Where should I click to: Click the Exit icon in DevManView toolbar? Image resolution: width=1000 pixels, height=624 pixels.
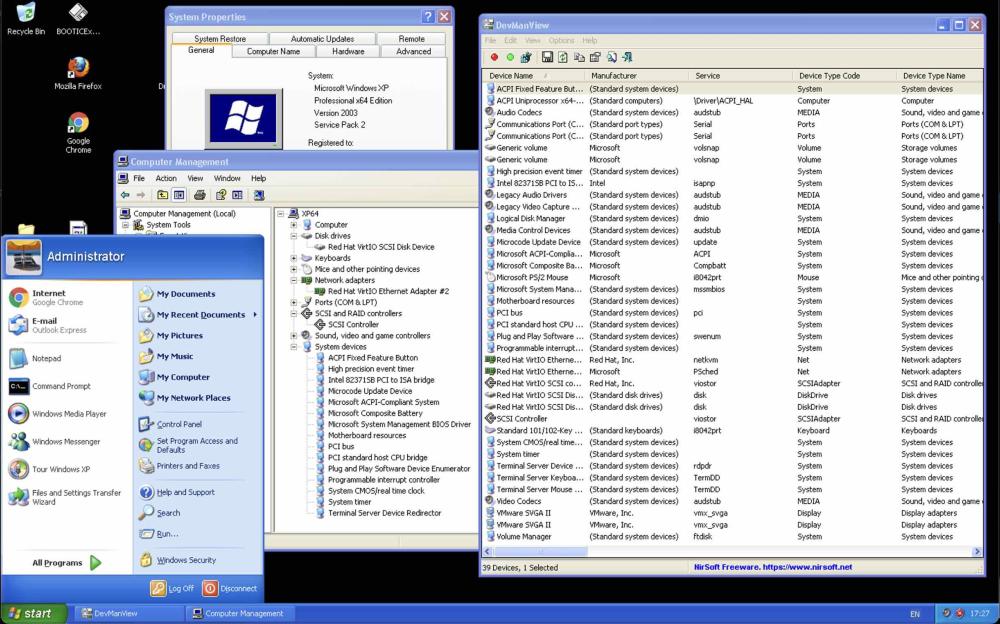pyautogui.click(x=628, y=57)
